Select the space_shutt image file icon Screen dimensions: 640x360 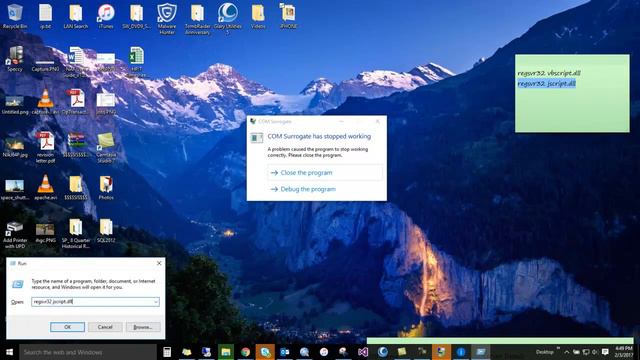click(15, 189)
